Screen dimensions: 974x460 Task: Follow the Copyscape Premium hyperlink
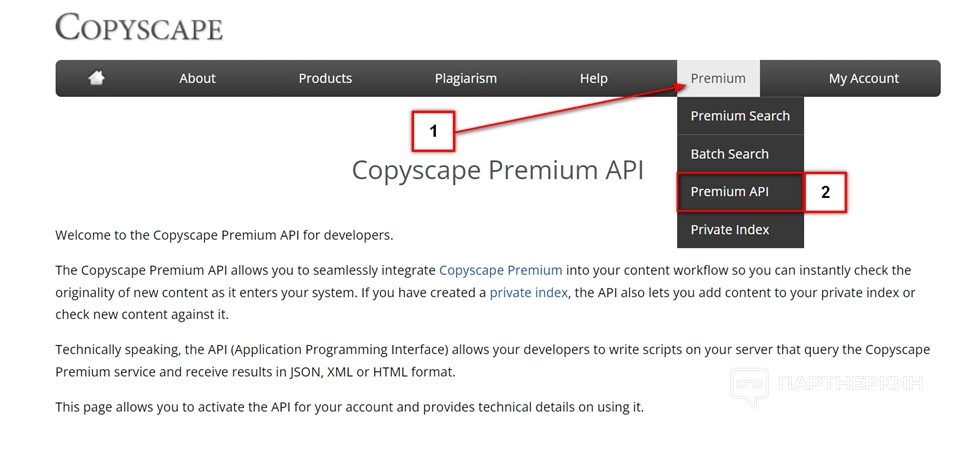pos(500,270)
